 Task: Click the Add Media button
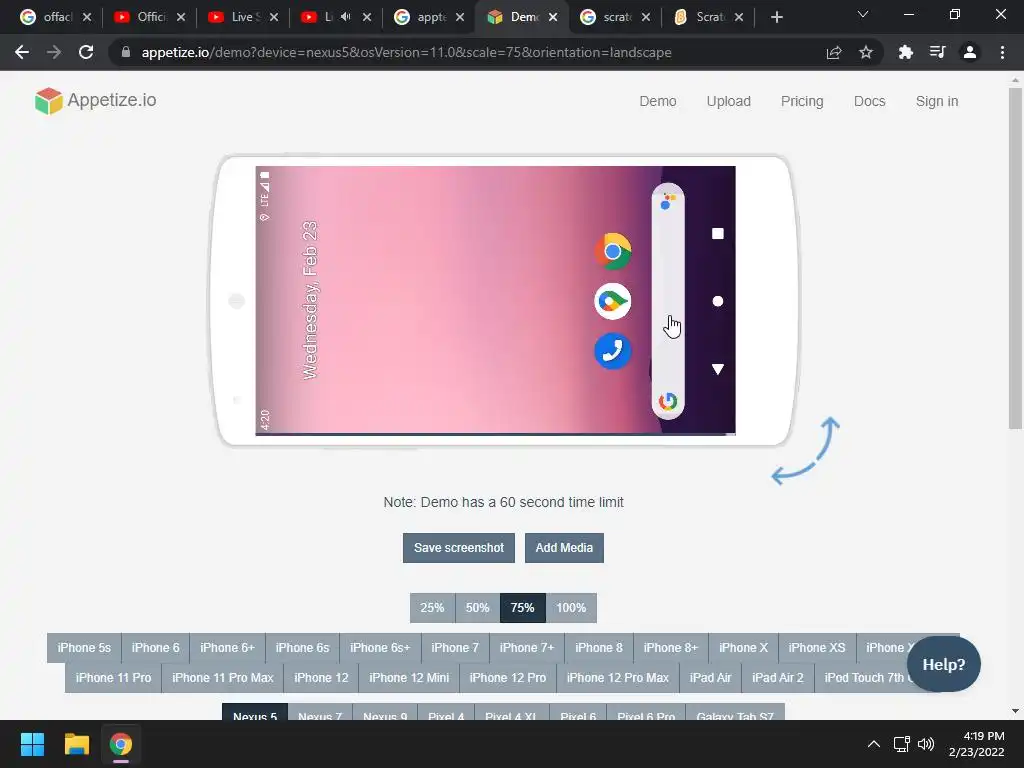pos(564,548)
